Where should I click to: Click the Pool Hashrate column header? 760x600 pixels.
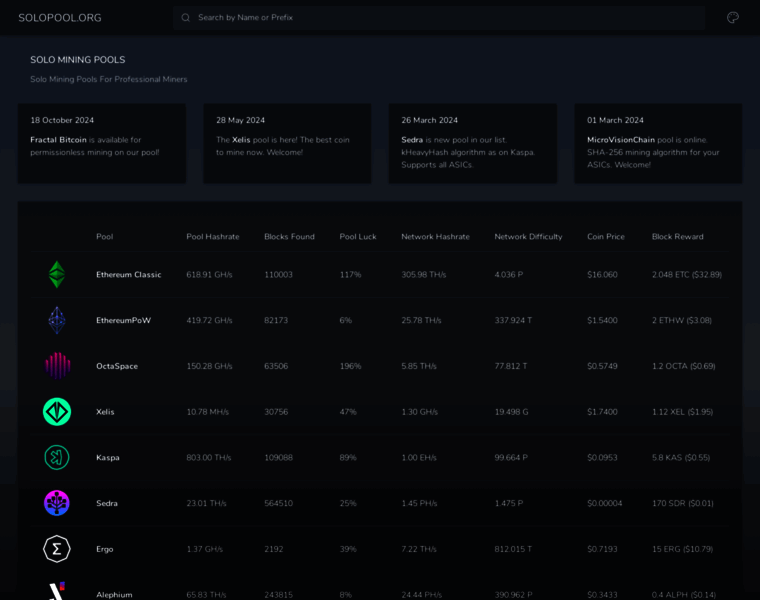point(213,237)
